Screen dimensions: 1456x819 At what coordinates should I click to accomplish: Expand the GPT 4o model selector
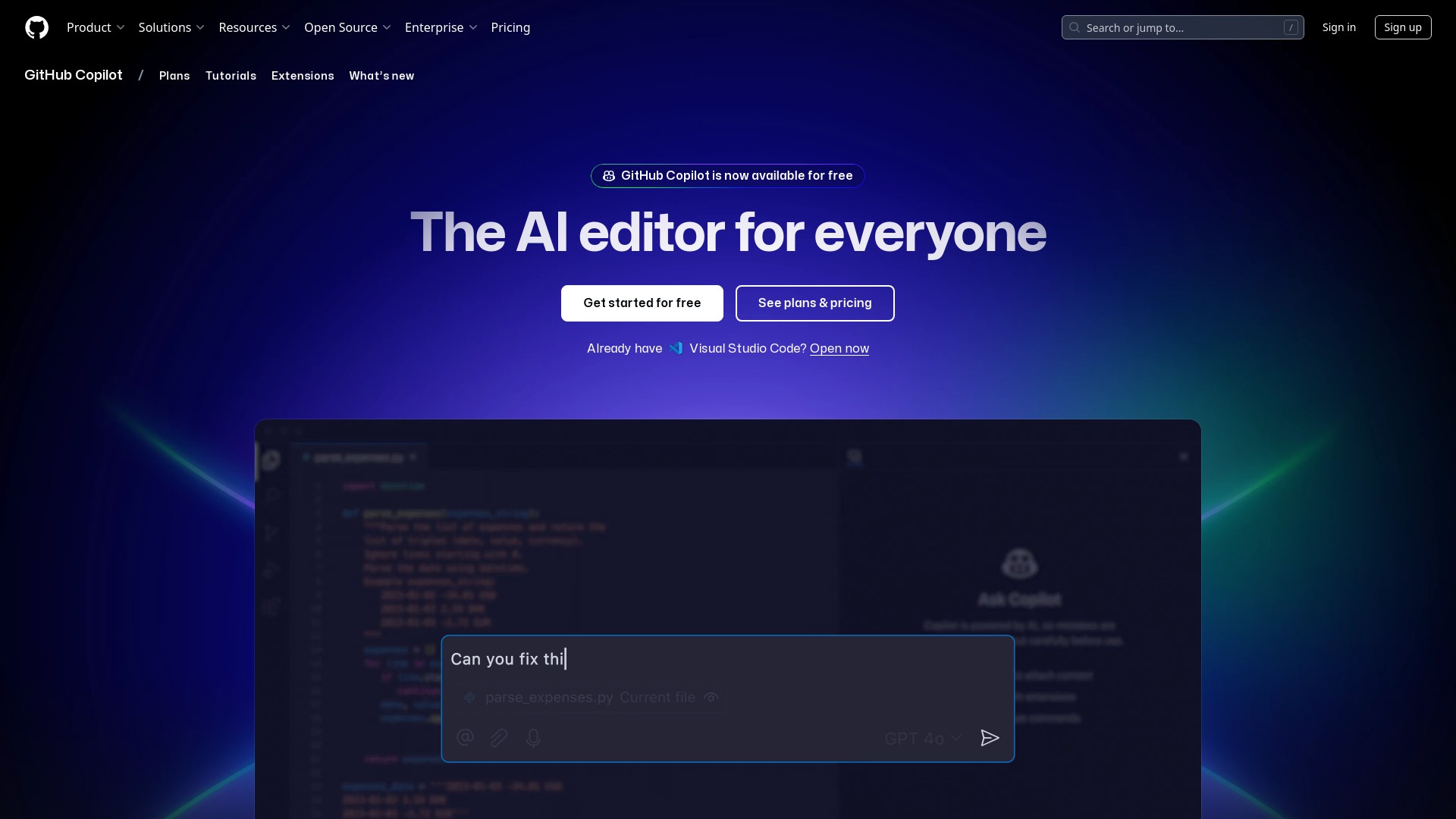[x=923, y=738]
